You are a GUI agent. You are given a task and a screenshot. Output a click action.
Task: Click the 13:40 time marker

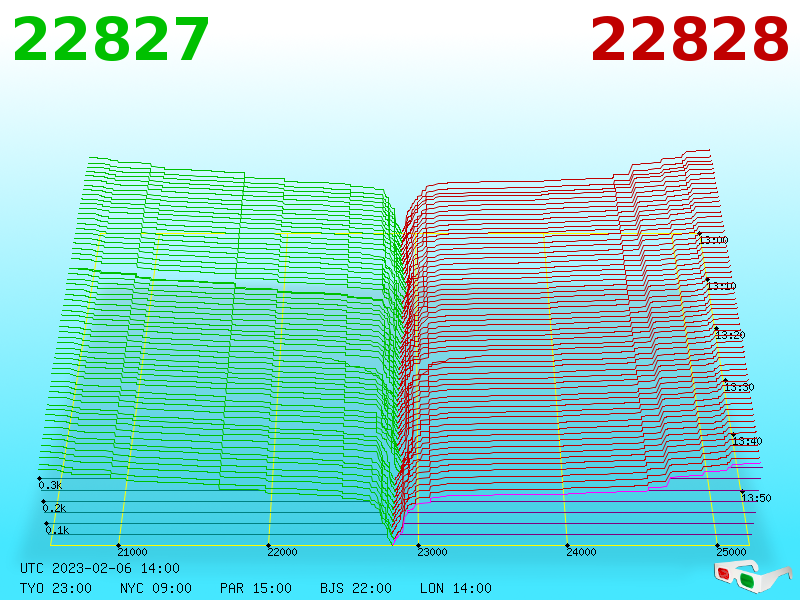coord(747,441)
